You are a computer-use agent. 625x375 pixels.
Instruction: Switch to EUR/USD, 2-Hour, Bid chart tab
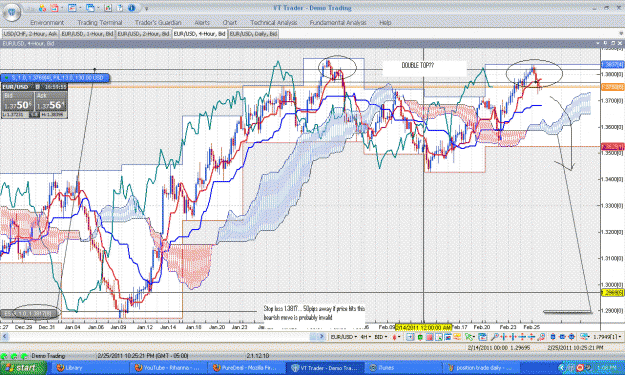pos(143,34)
